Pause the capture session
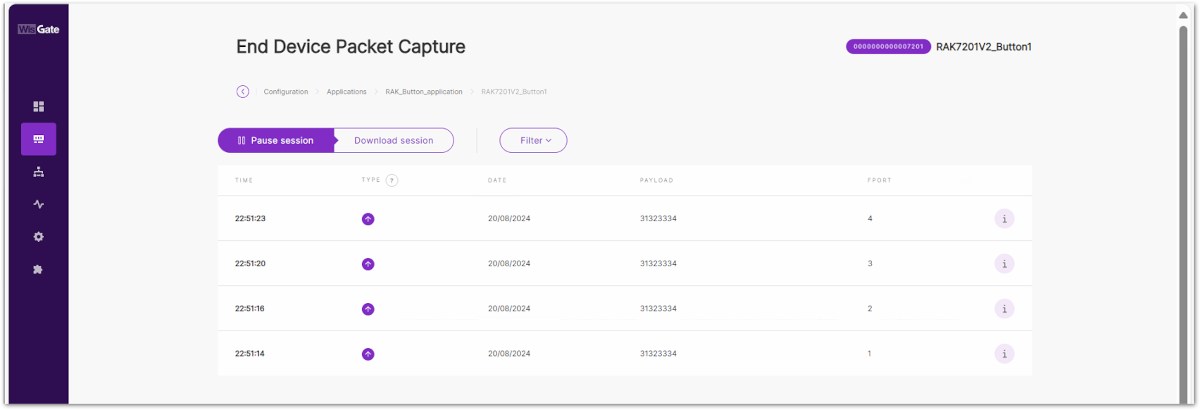 276,141
